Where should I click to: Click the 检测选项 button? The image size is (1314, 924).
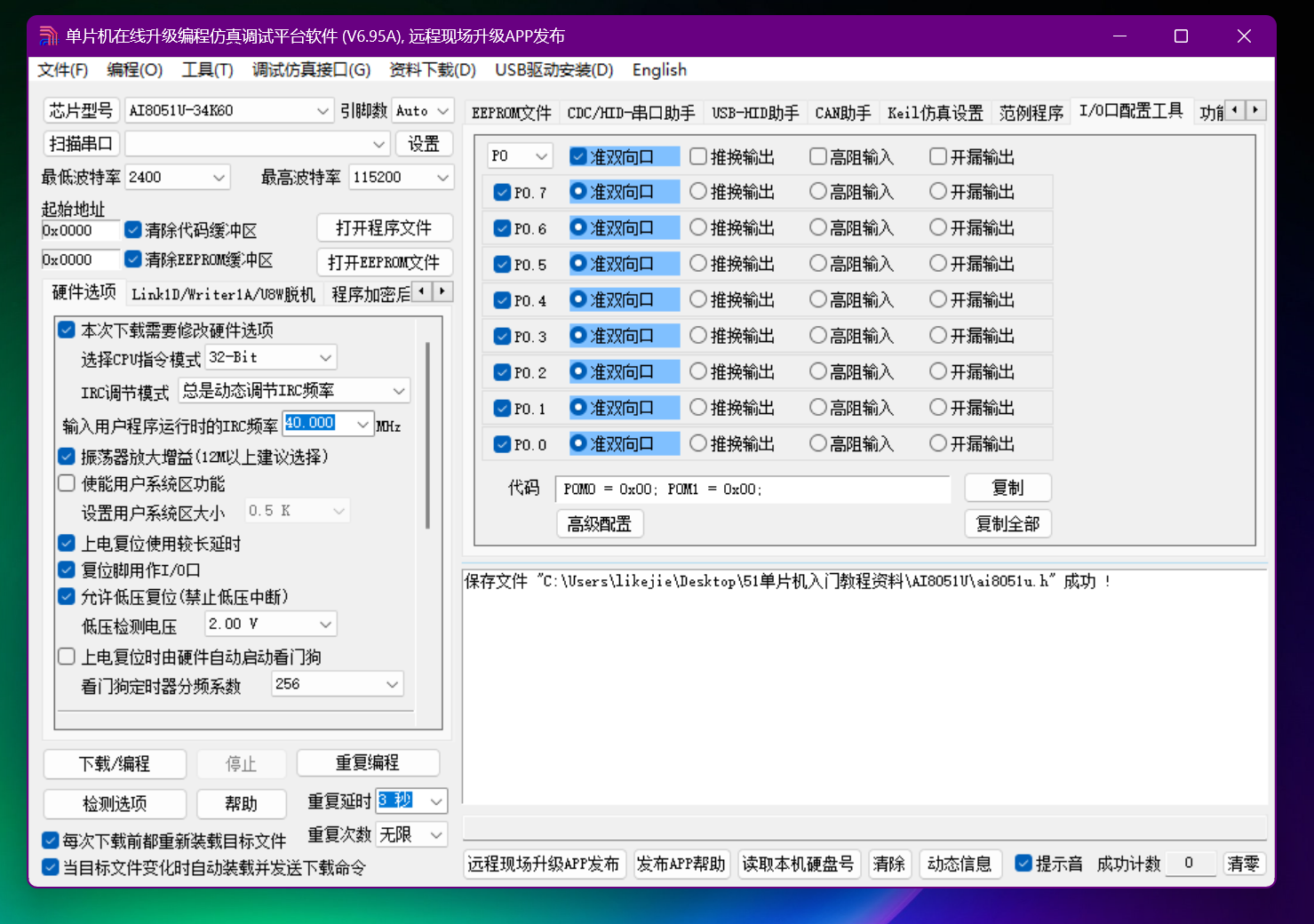pyautogui.click(x=115, y=804)
